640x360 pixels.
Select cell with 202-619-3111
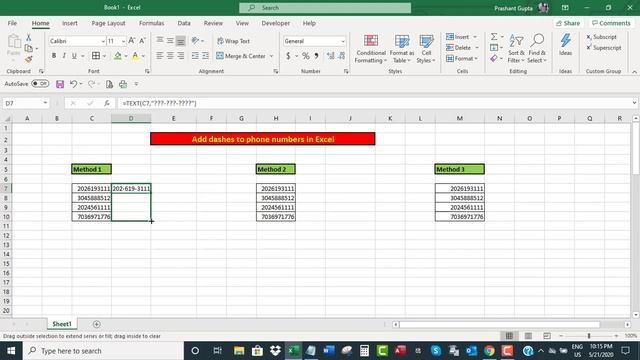click(x=131, y=189)
